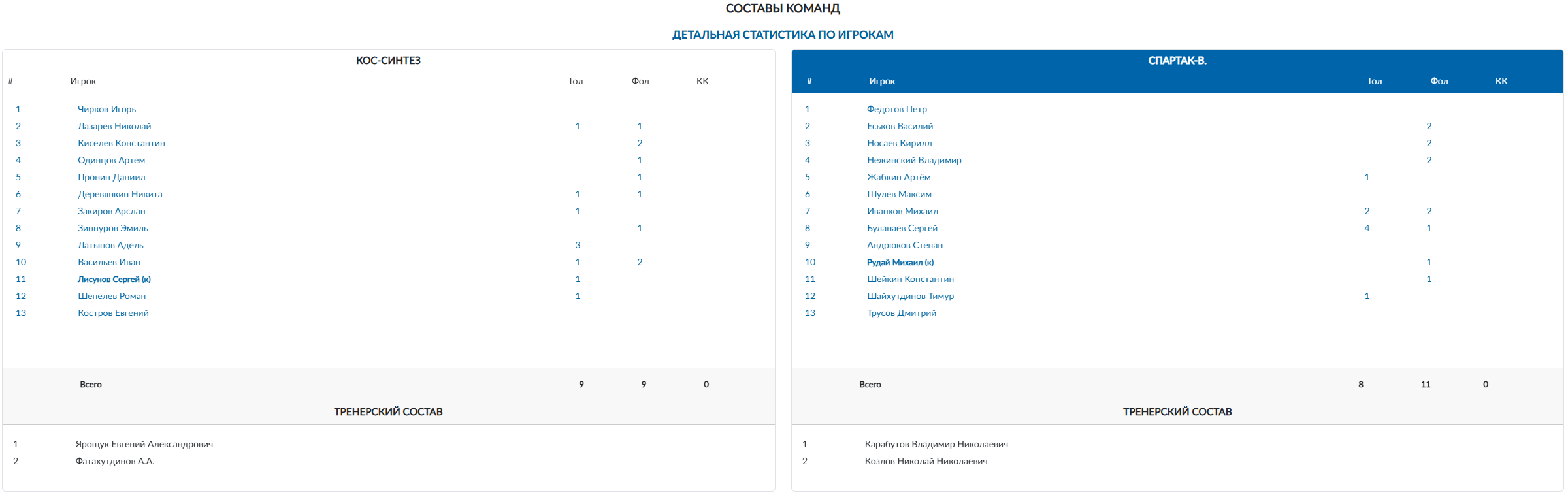This screenshot has width=1568, height=497.
Task: Click the КОС-СИНТЕЗ team heading
Action: point(388,61)
